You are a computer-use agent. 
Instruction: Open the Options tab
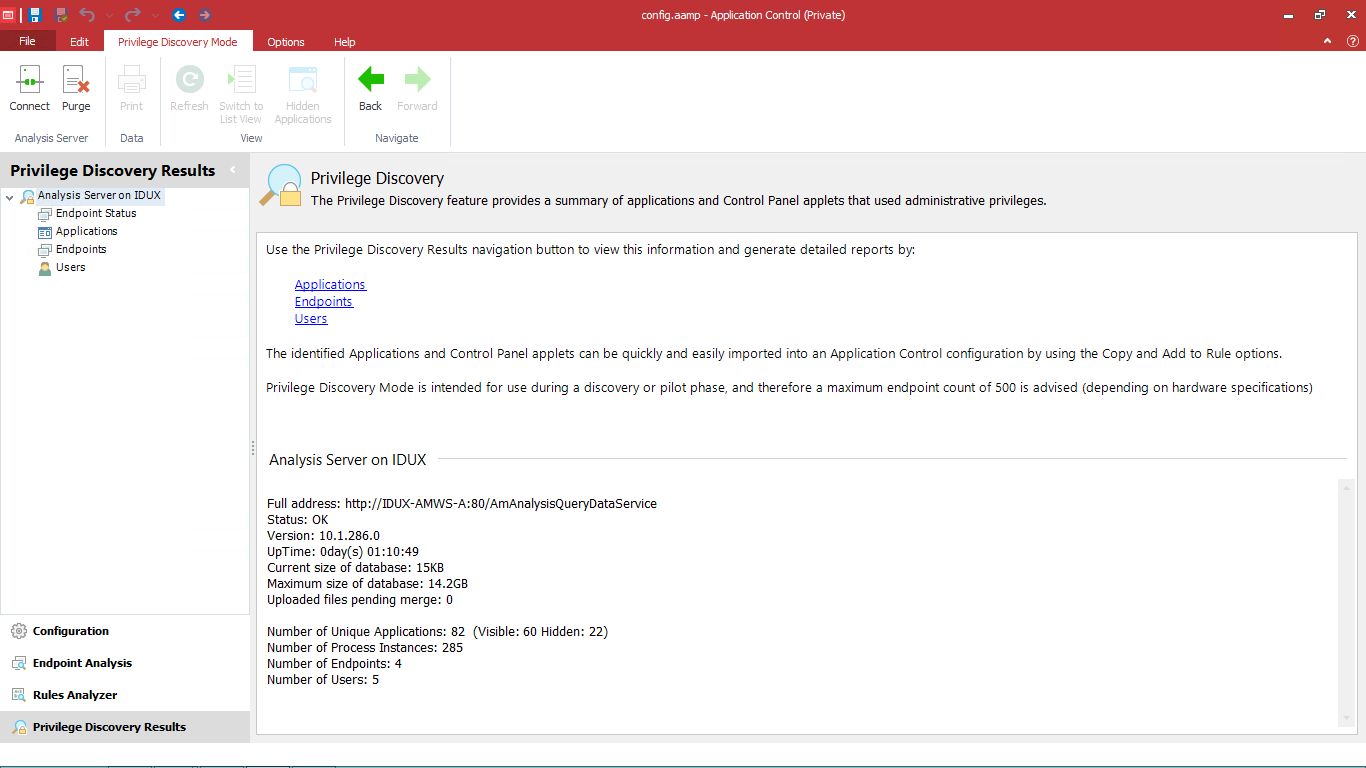coord(286,42)
